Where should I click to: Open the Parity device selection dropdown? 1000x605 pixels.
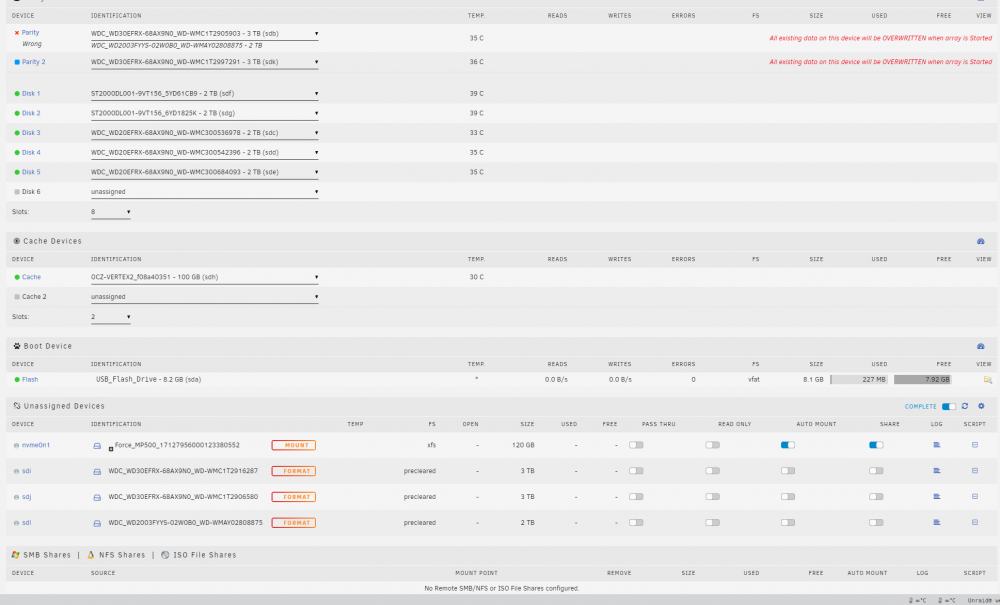204,34
